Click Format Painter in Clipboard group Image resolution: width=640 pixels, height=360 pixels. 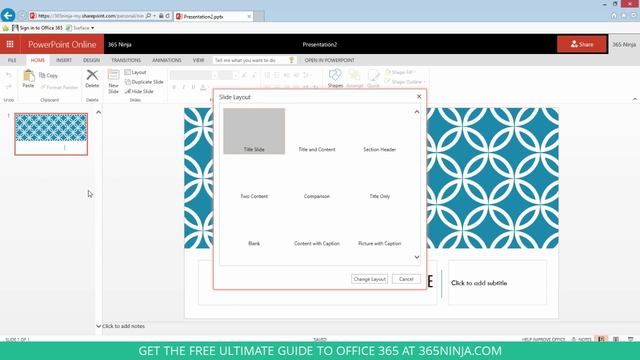coord(59,87)
